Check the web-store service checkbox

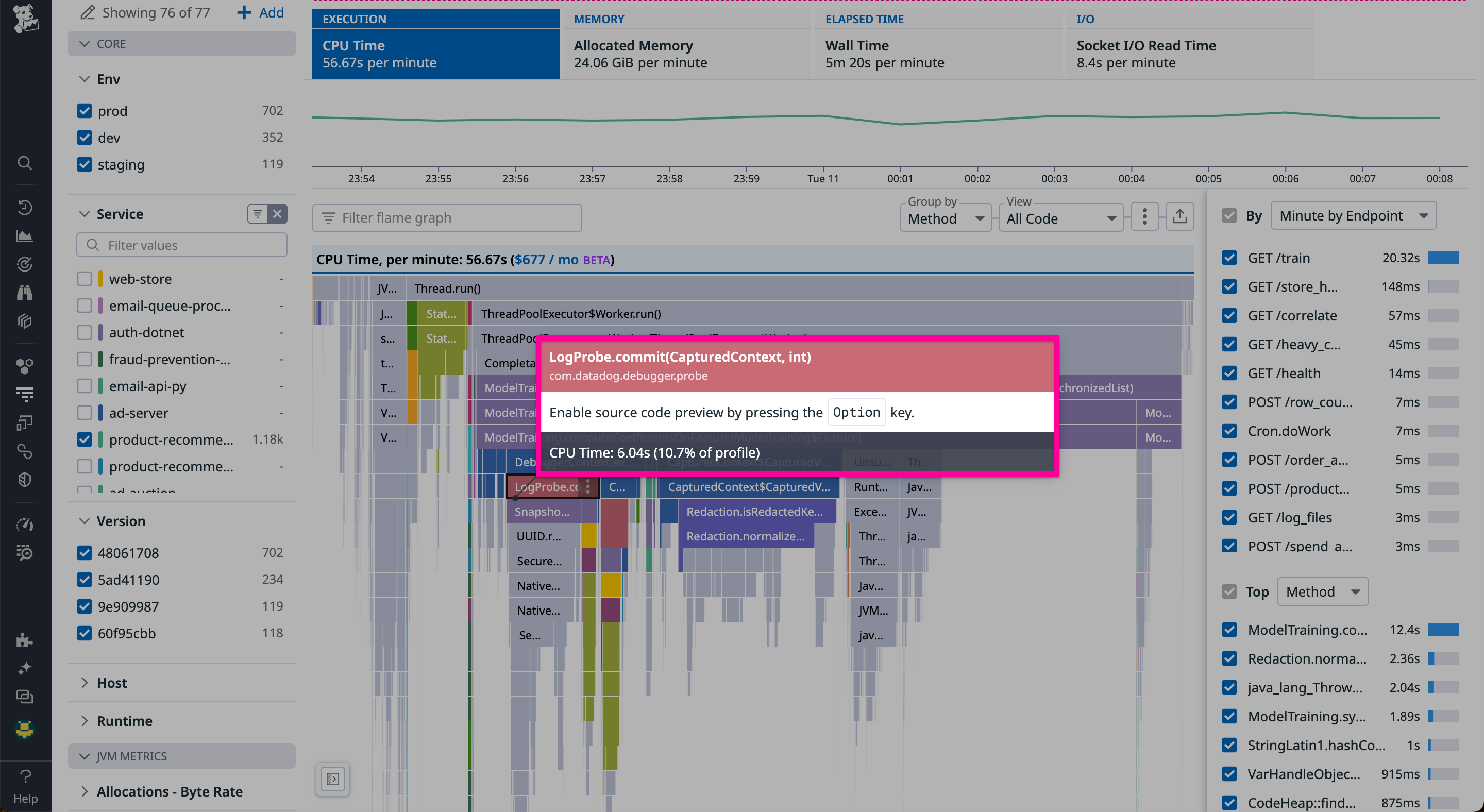point(84,278)
